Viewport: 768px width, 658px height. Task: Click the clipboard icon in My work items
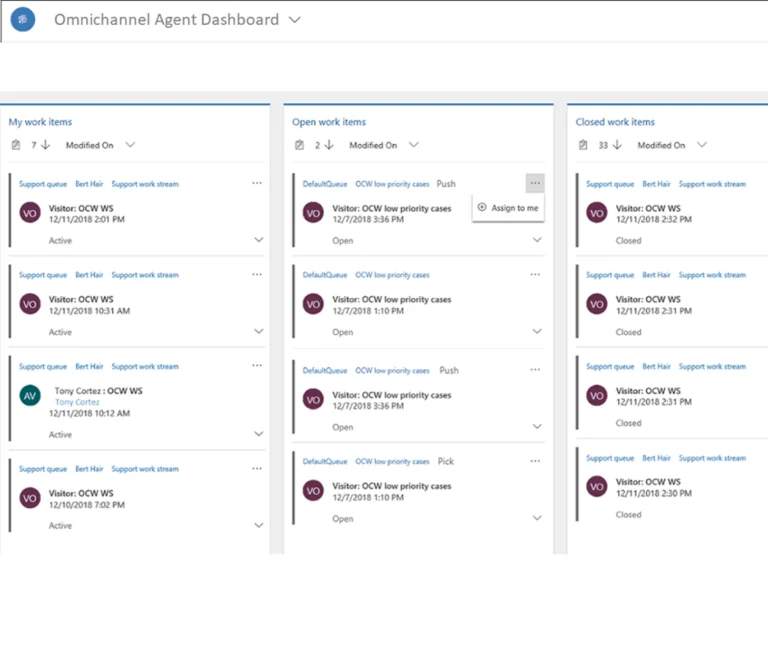click(x=16, y=145)
